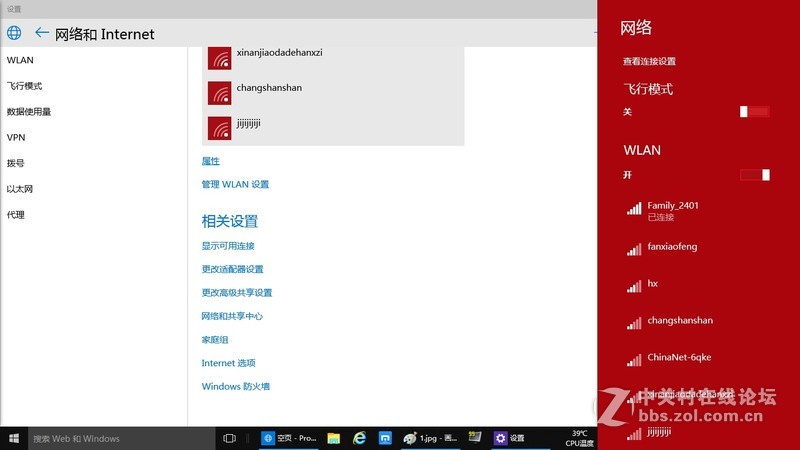Click 查看连接设置 in network flyout
The image size is (800, 450).
pyautogui.click(x=649, y=61)
